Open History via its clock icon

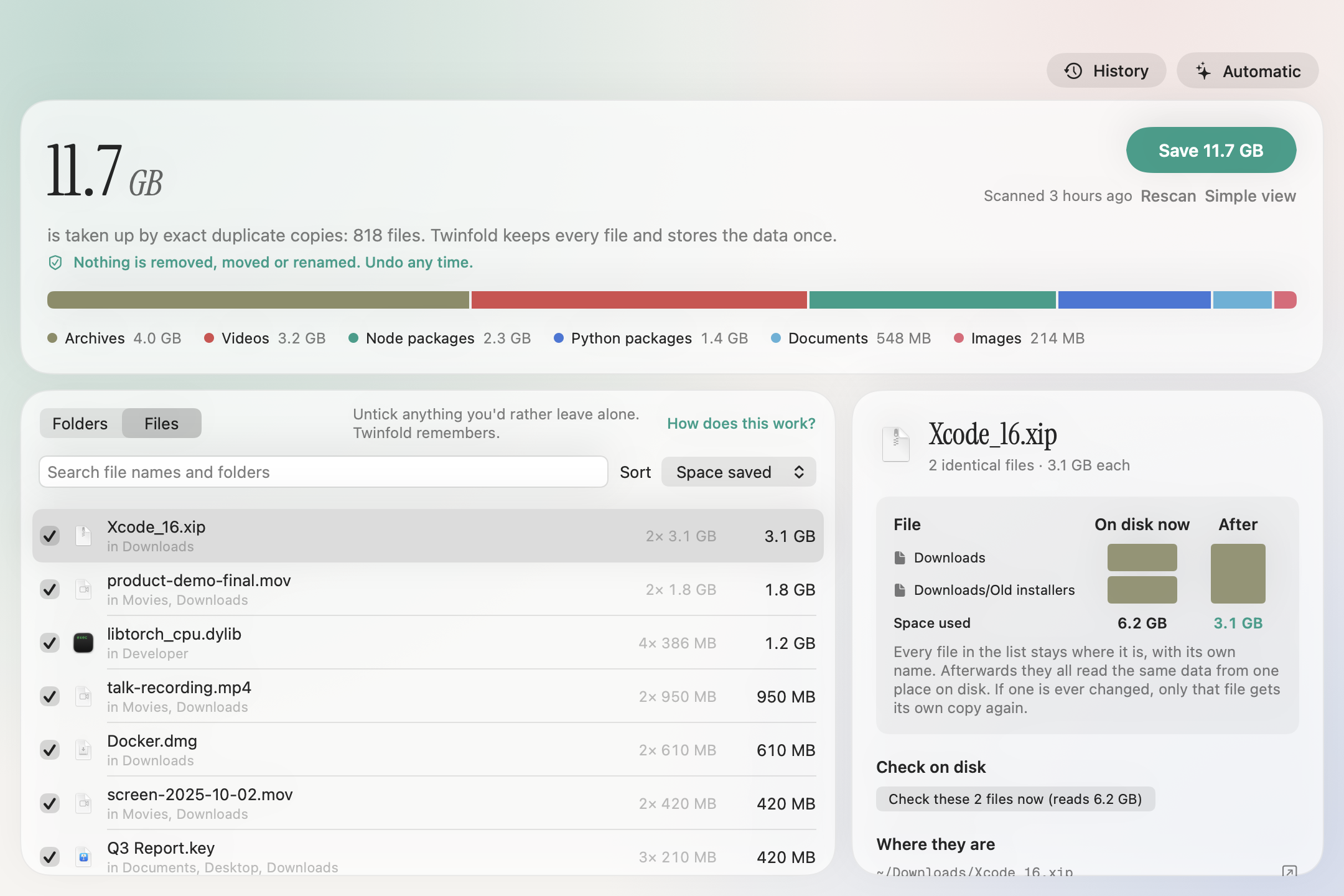click(1073, 71)
